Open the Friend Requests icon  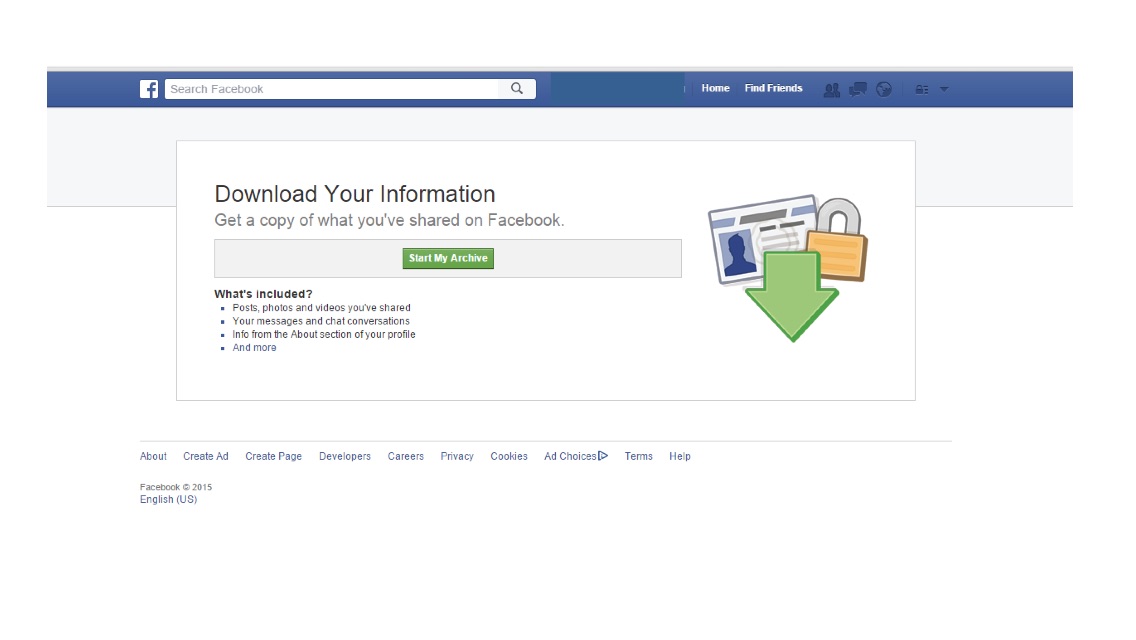coord(832,89)
